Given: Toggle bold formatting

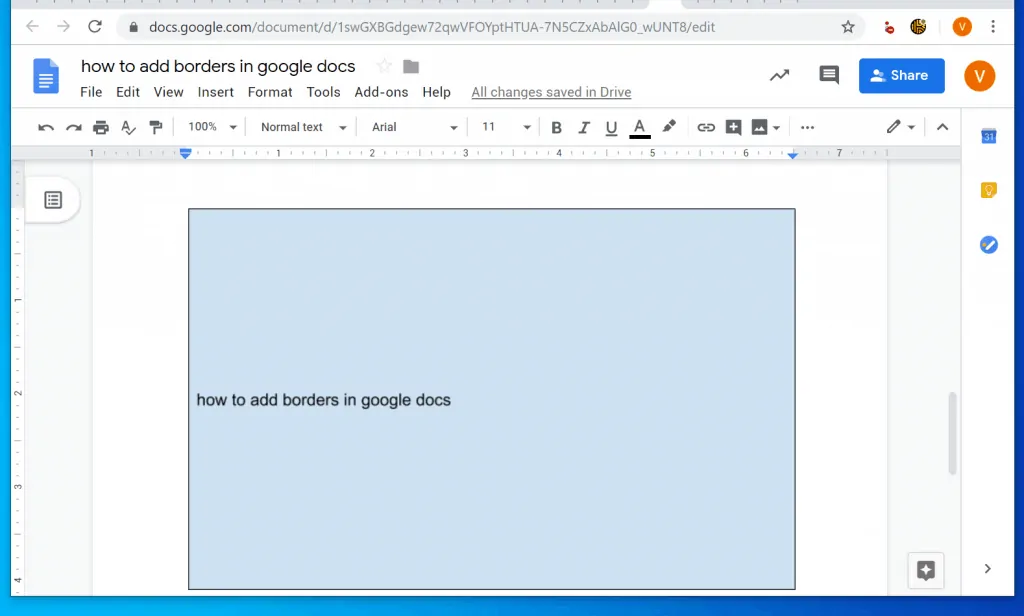Looking at the screenshot, I should point(556,127).
